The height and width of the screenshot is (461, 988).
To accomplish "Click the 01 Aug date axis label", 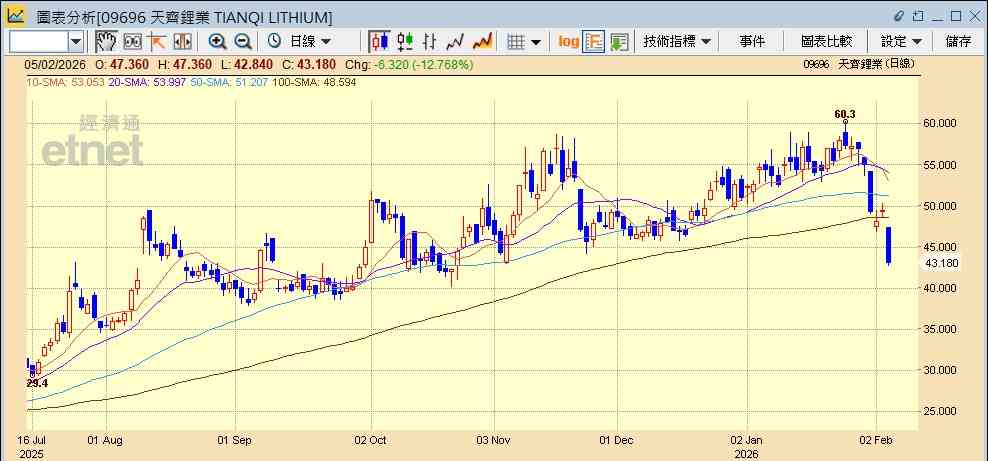I will click(106, 440).
